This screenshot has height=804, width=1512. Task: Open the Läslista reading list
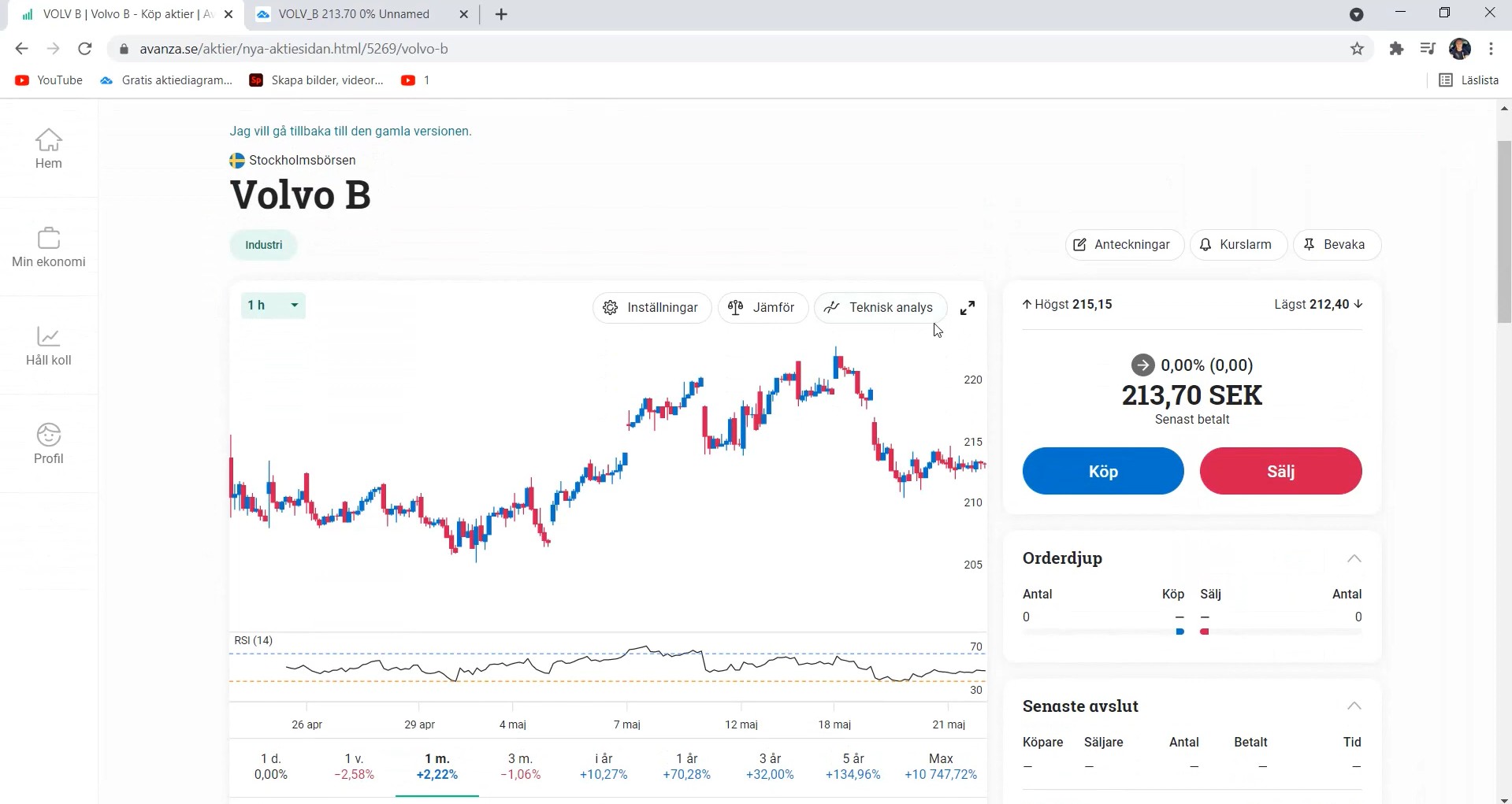tap(1469, 80)
